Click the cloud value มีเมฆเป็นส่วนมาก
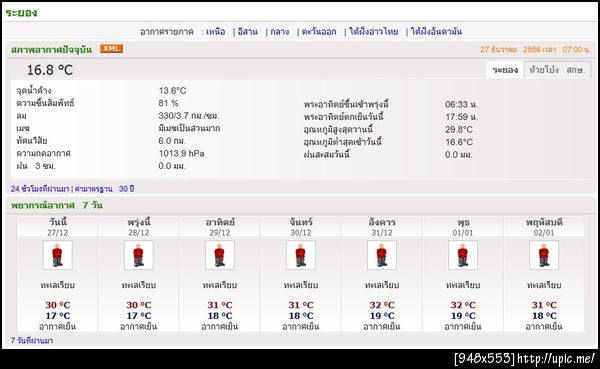Image resolution: width=600 pixels, height=369 pixels. [x=189, y=128]
